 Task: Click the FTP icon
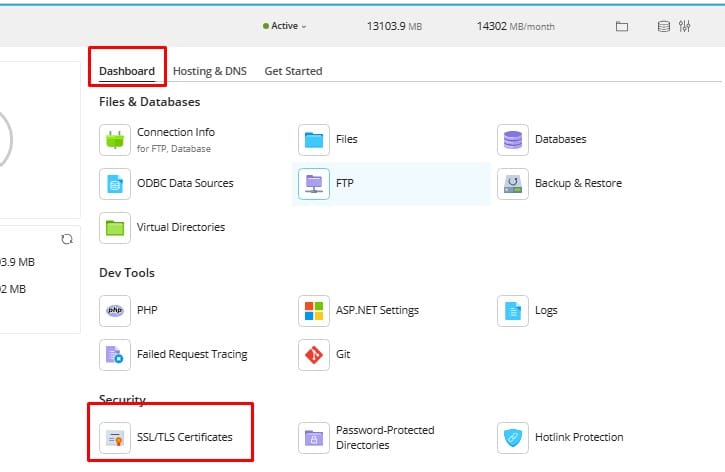[315, 184]
